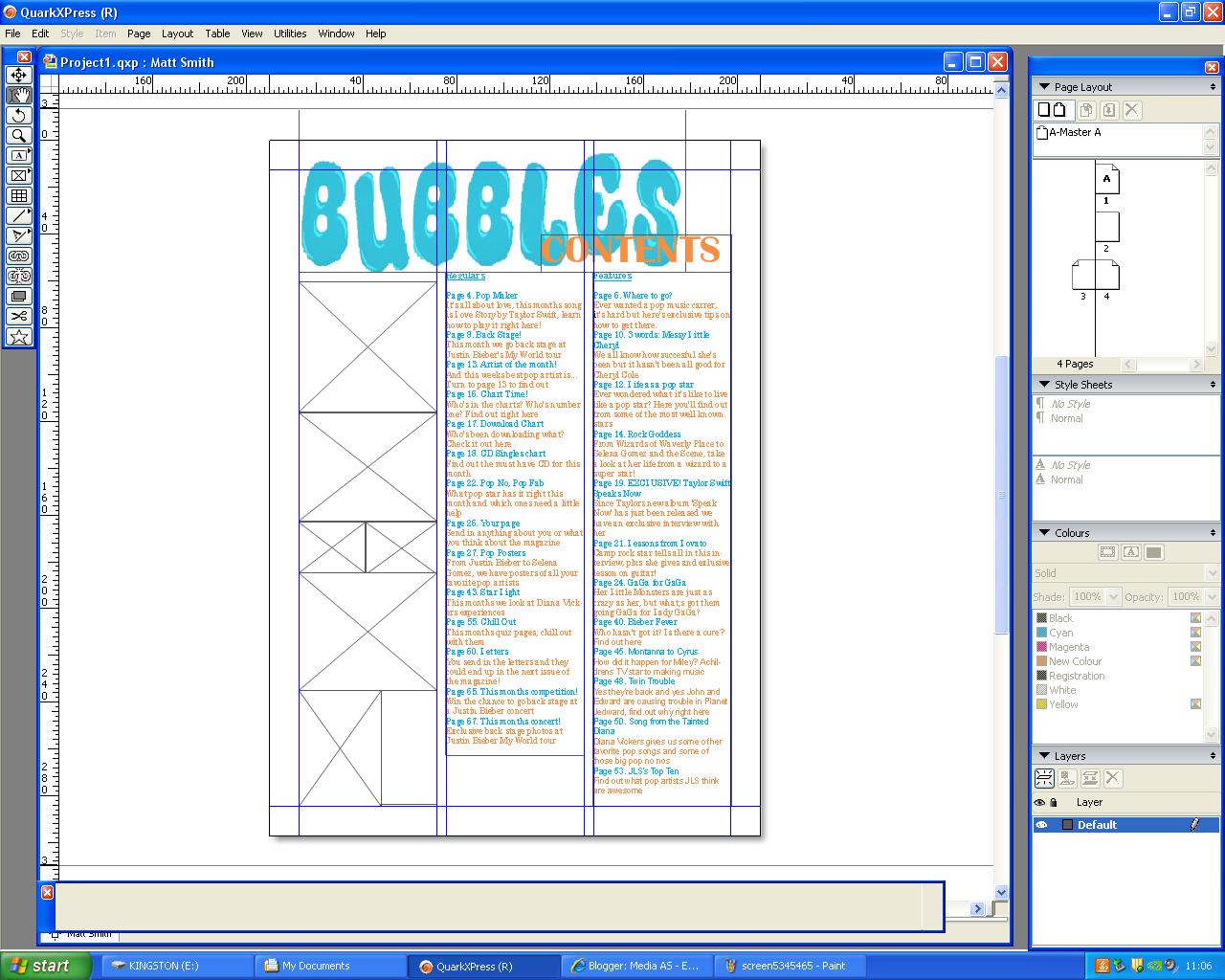The height and width of the screenshot is (980, 1225).
Task: Select the Scissors tool
Action: tap(19, 316)
